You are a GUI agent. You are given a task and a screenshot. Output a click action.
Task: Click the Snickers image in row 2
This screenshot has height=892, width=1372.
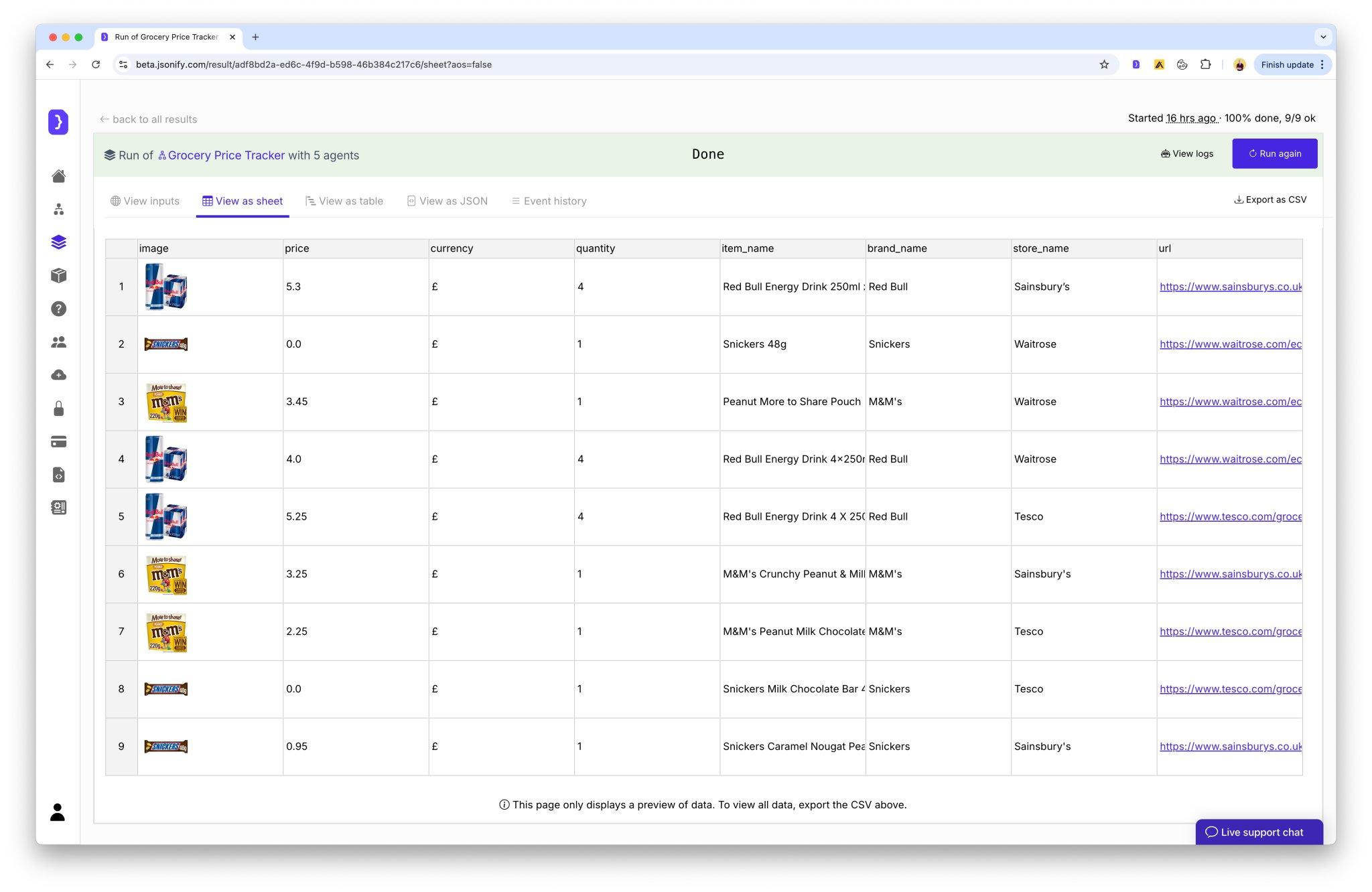pyautogui.click(x=166, y=344)
